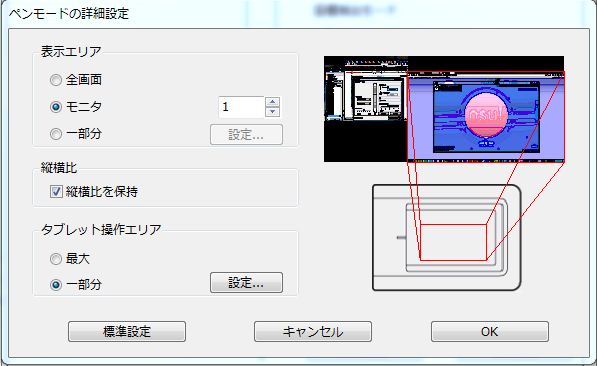Select the モニタ radio option
Image resolution: width=597 pixels, height=366 pixels.
click(56, 107)
